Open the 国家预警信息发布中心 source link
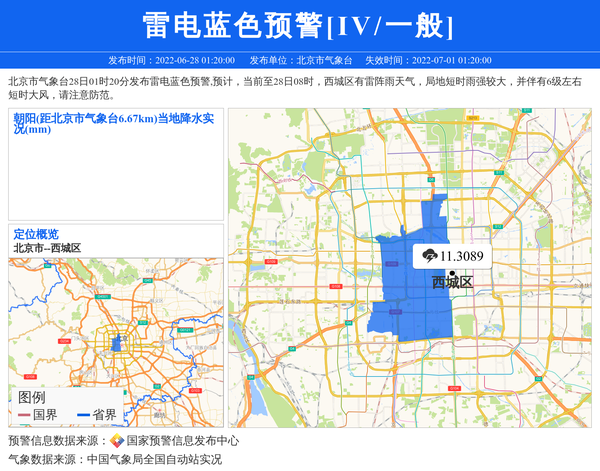 pos(182,441)
